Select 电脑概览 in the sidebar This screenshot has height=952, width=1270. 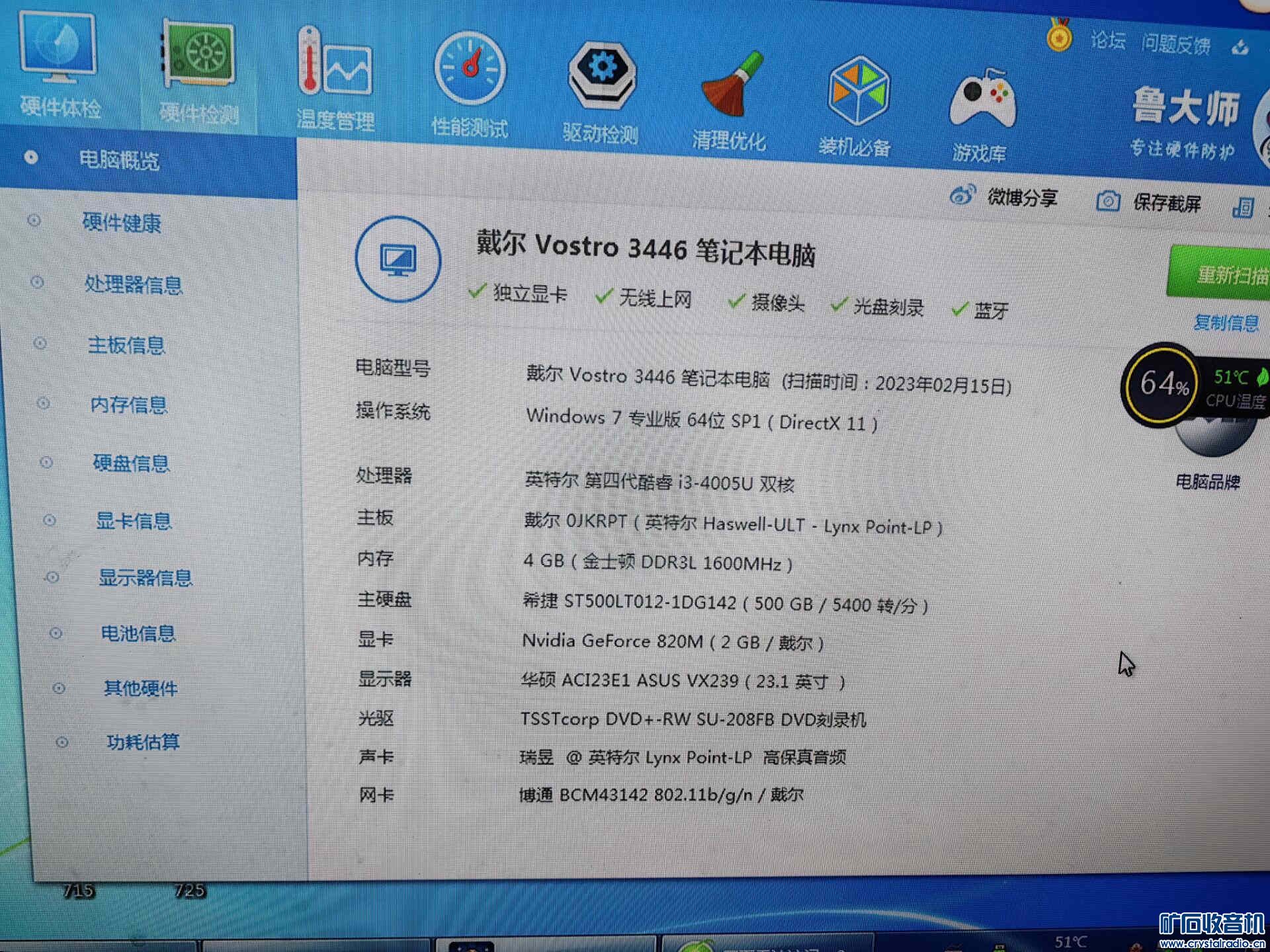click(x=119, y=160)
